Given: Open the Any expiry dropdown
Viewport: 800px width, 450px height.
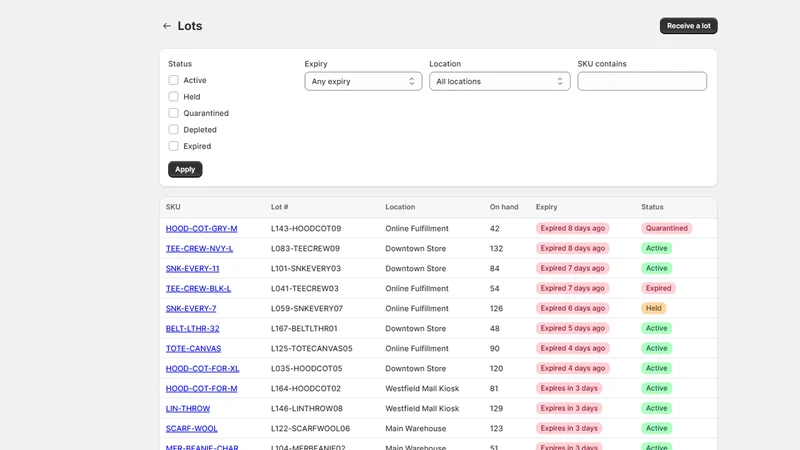Looking at the screenshot, I should click(x=363, y=81).
